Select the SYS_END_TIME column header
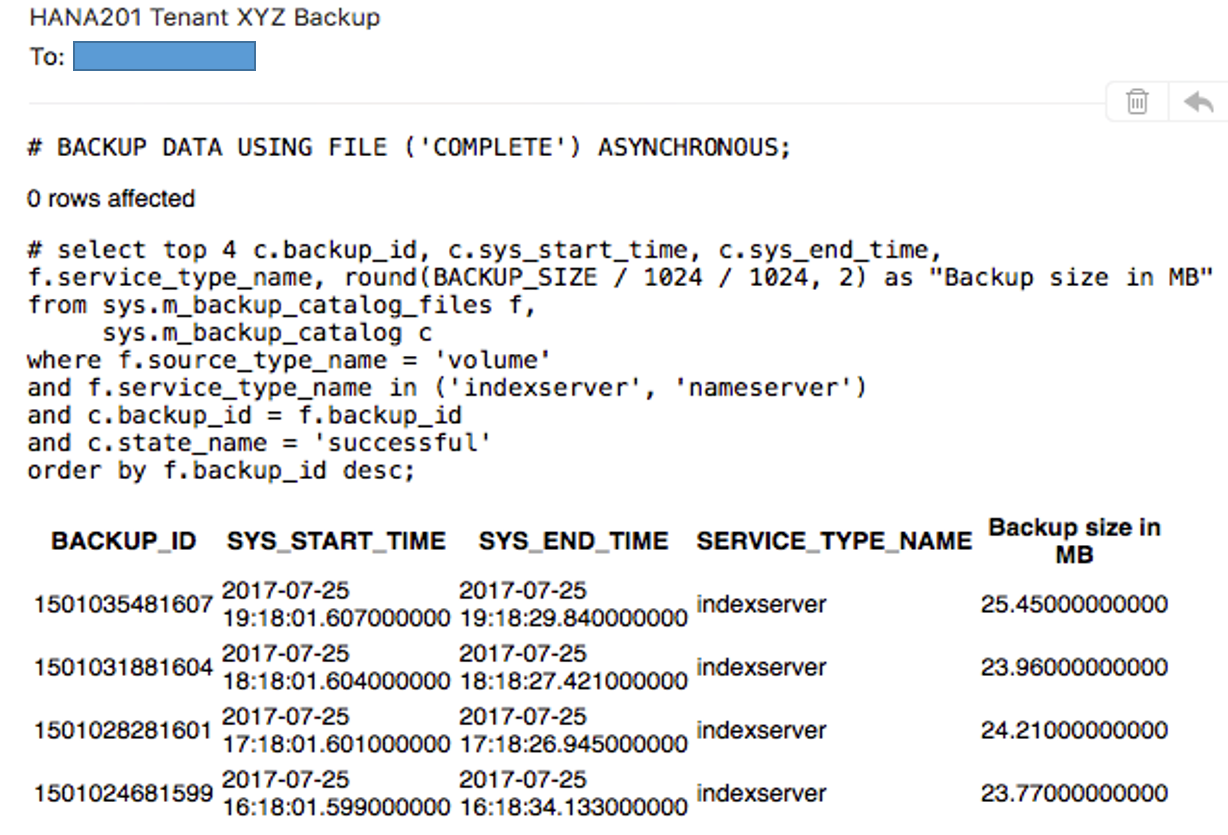 [572, 540]
